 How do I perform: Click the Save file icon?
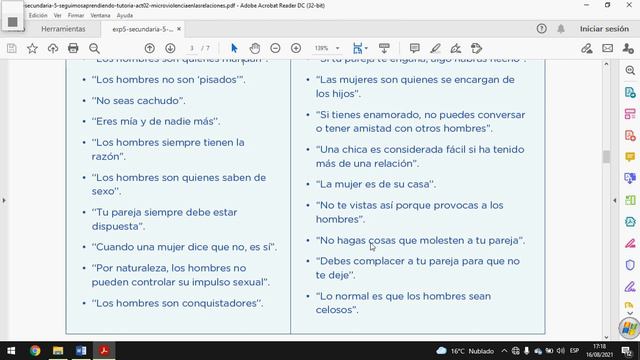click(12, 49)
